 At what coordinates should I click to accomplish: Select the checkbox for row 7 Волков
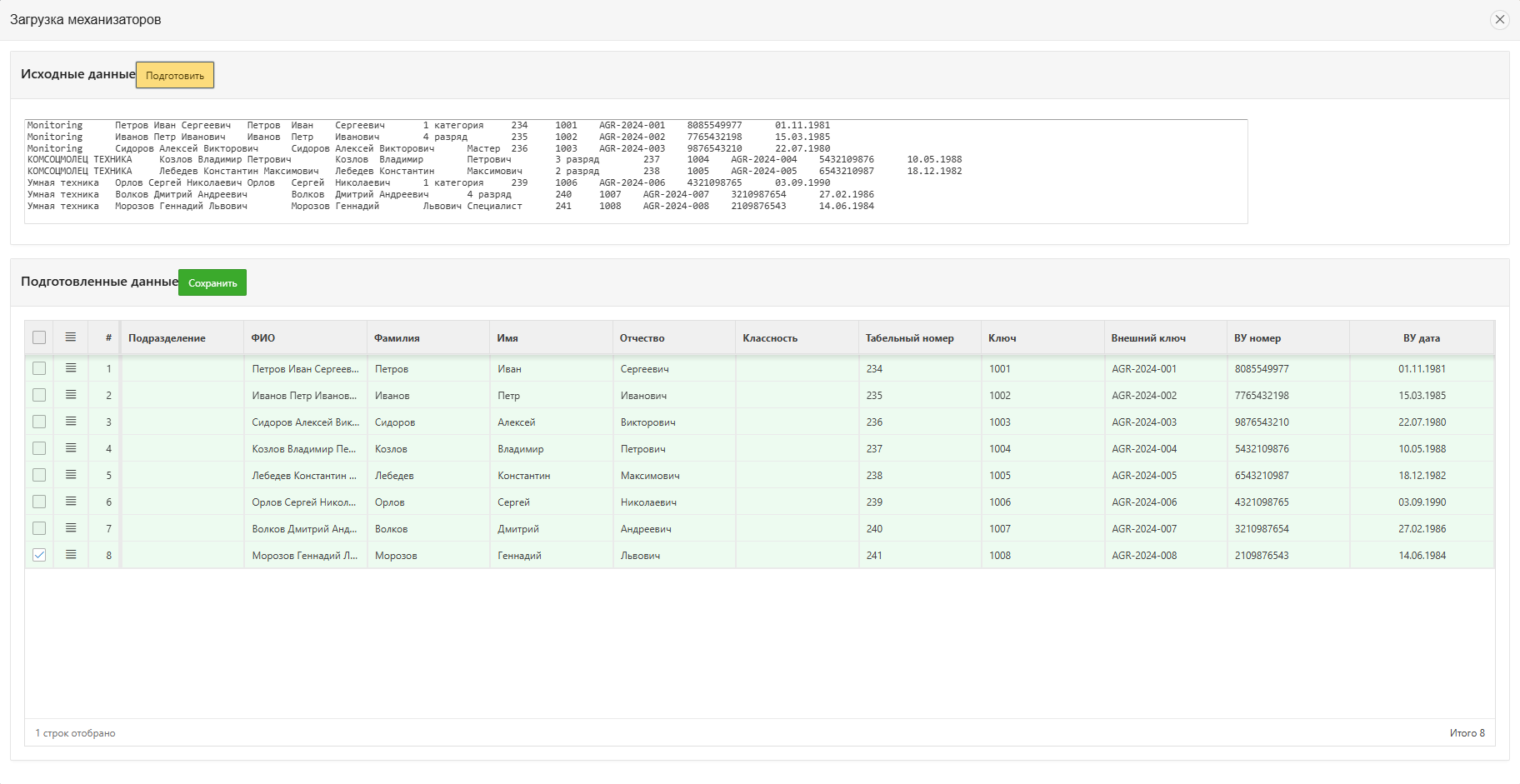point(39,528)
